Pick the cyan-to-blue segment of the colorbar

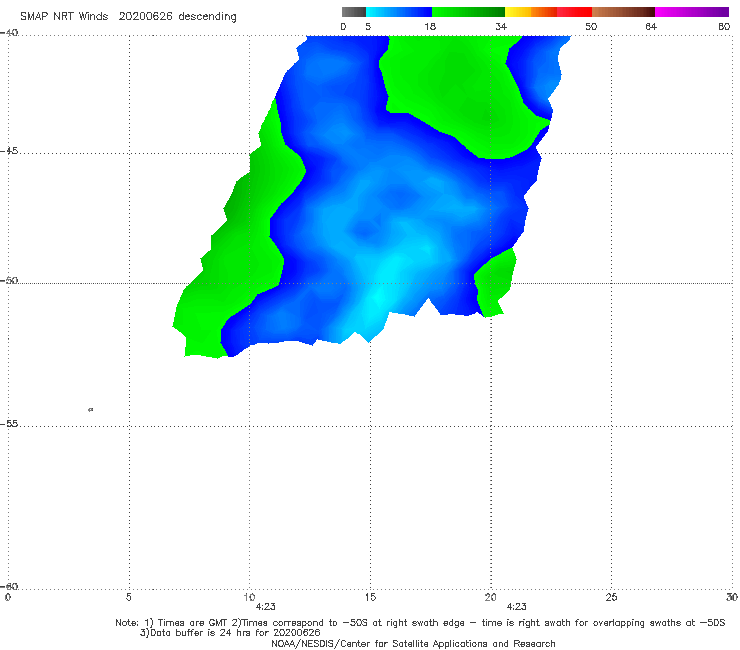[x=399, y=12]
